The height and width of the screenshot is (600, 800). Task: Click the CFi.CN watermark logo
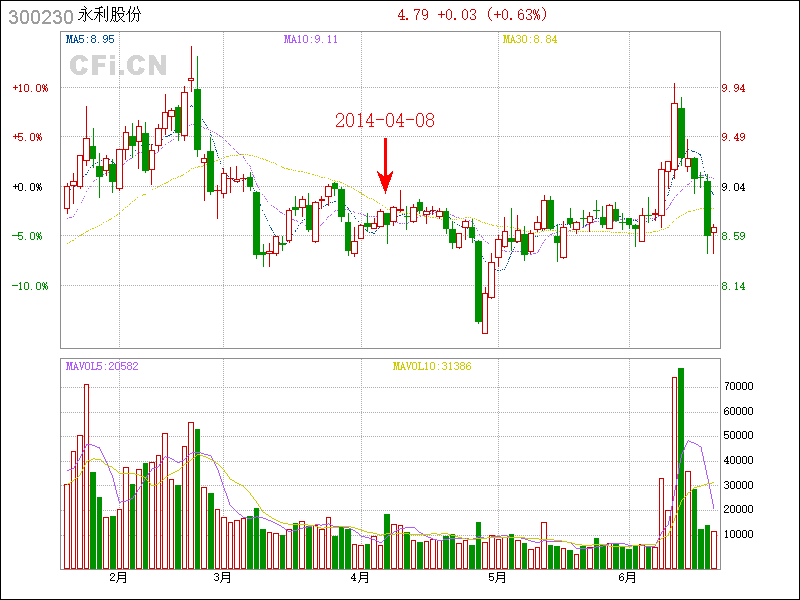(x=118, y=66)
